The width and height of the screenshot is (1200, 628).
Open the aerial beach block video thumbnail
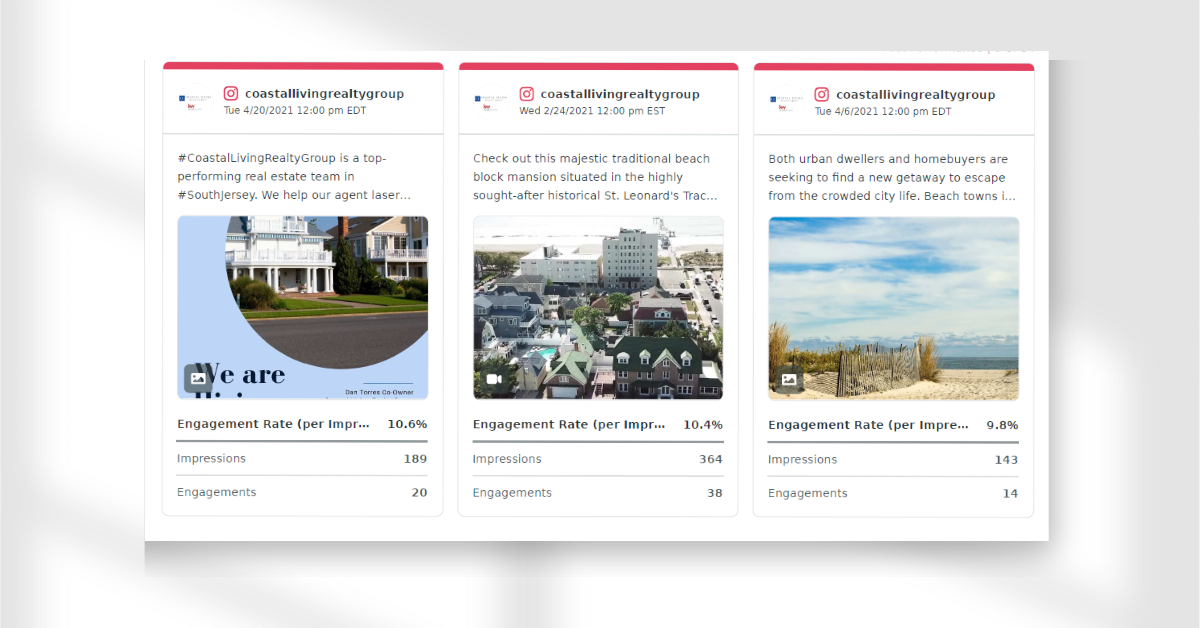coord(598,308)
